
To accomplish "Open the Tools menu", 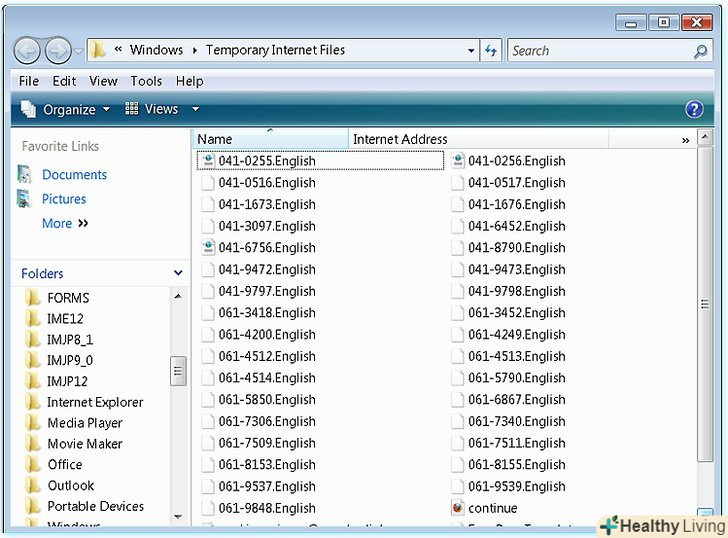I will pos(146,81).
